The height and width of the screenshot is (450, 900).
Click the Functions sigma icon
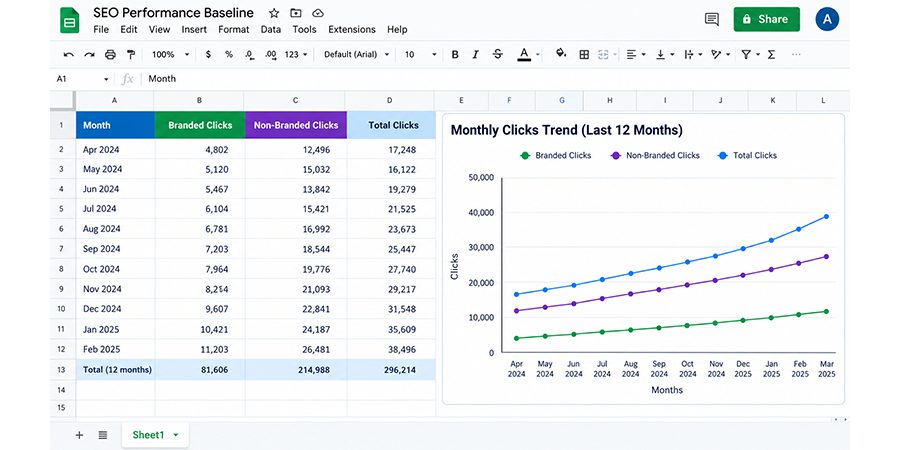[x=771, y=55]
